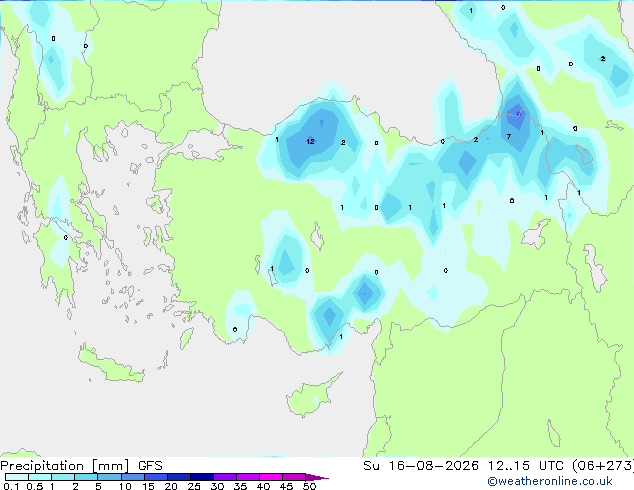Click the over-50 mm arrow tip of legend
This screenshot has width=634, height=490.
[x=317, y=477]
